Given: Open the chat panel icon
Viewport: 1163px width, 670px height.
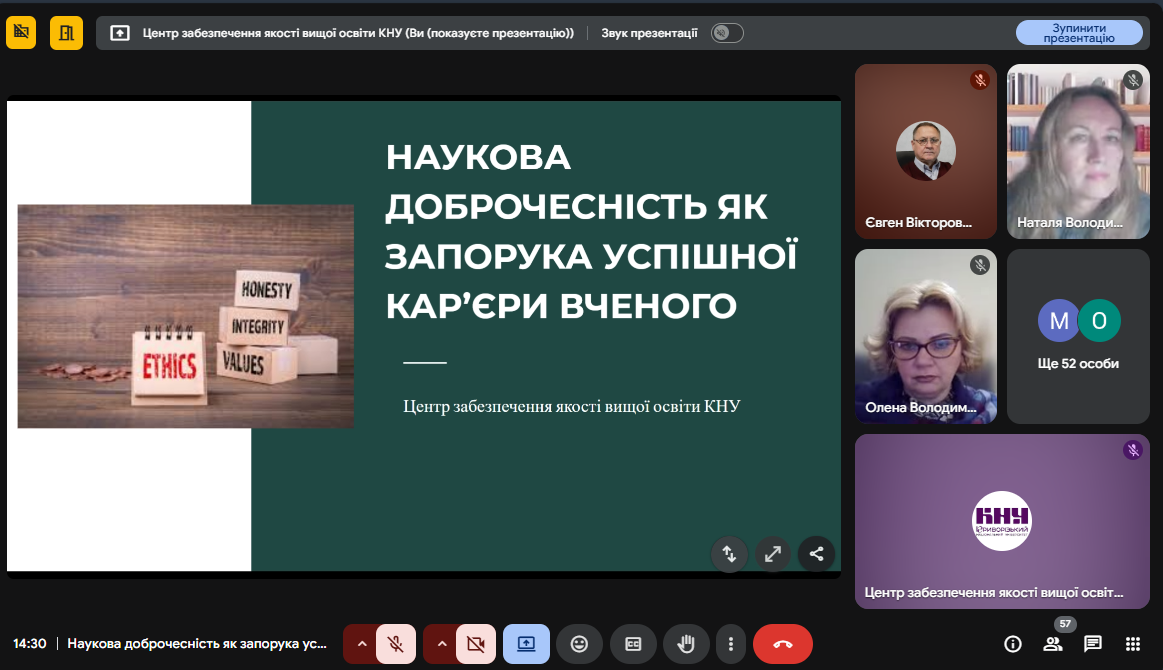Looking at the screenshot, I should (1092, 644).
